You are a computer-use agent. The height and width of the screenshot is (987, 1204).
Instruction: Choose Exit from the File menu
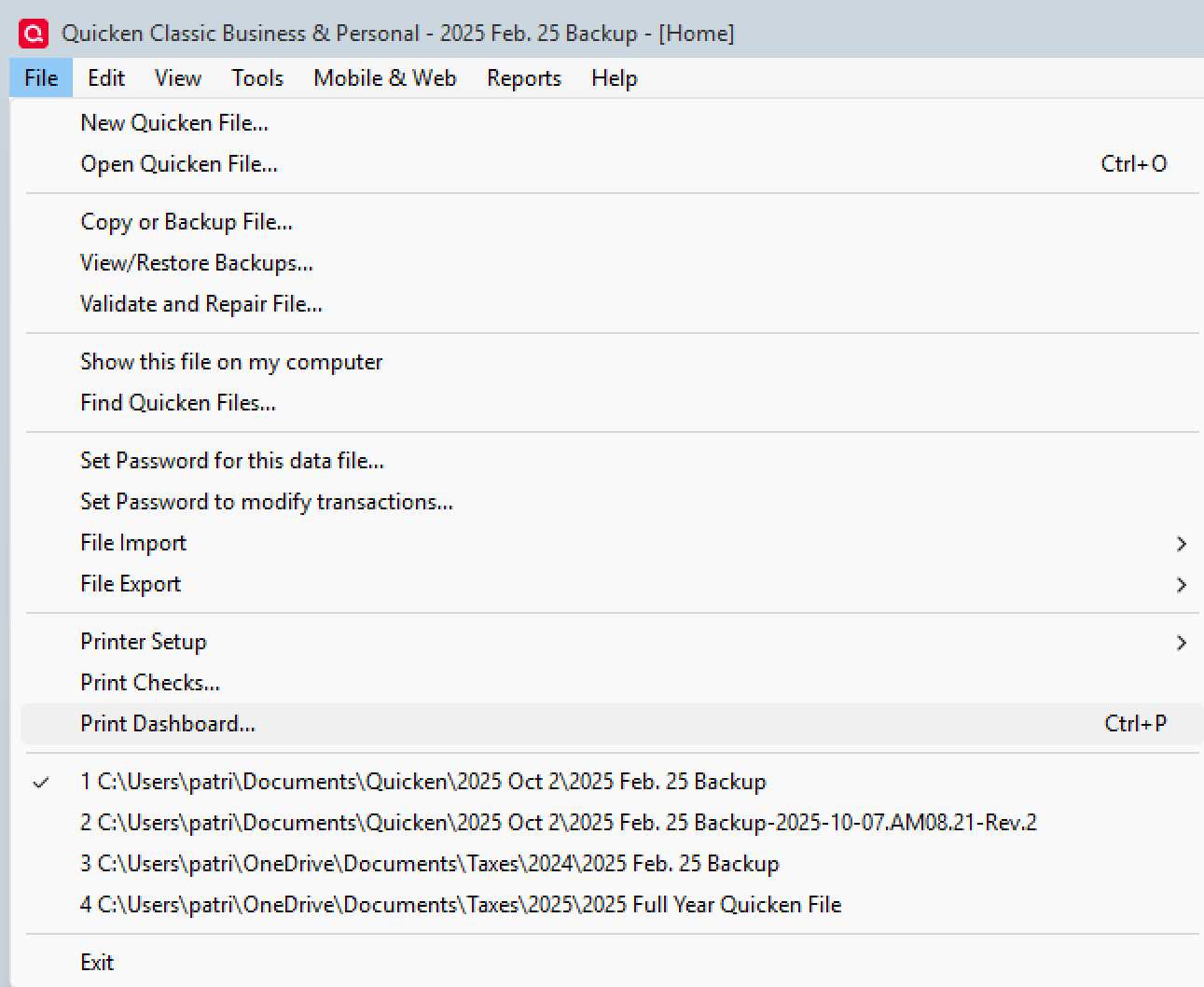[612, 963]
